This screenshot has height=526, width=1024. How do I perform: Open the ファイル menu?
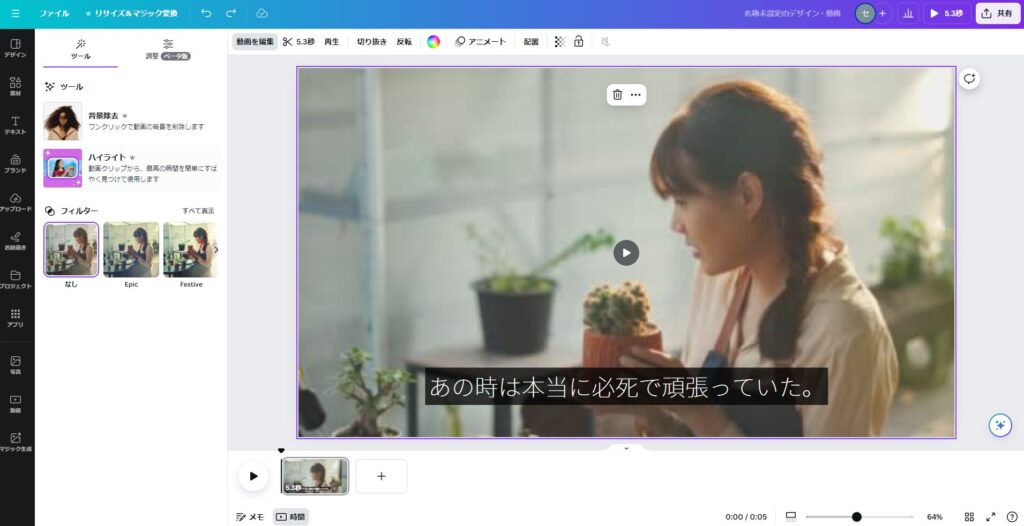coord(54,13)
